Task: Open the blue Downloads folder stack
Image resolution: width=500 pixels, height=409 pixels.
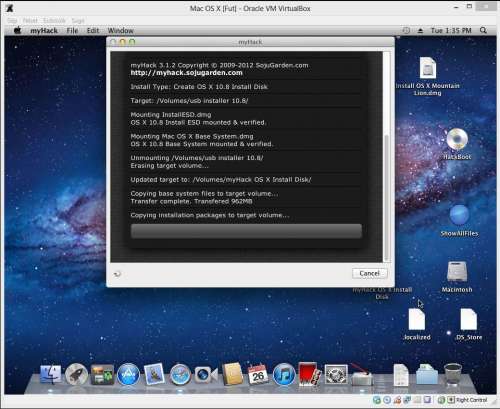Action: 427,375
